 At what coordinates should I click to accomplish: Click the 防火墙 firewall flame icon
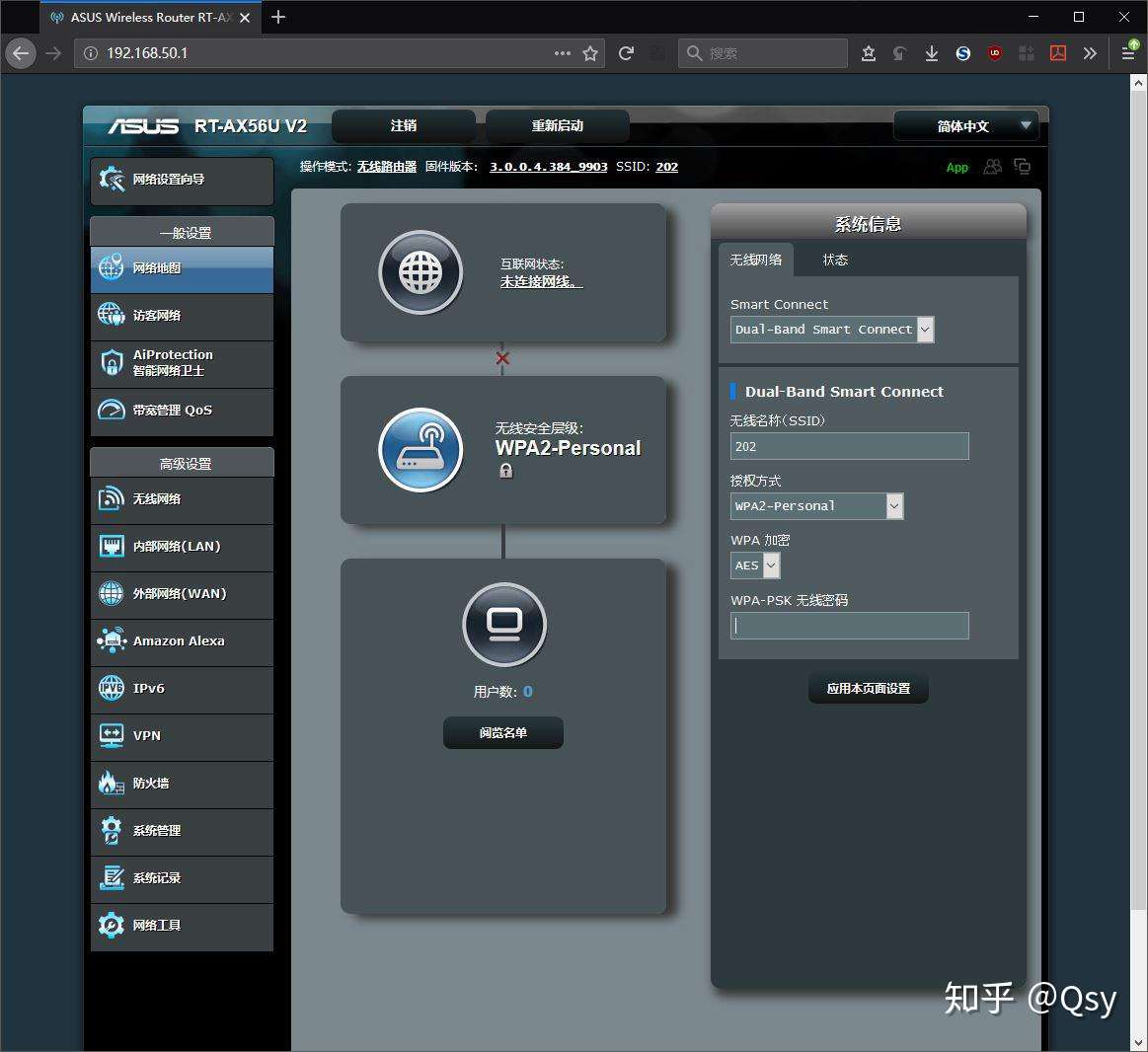click(x=112, y=784)
